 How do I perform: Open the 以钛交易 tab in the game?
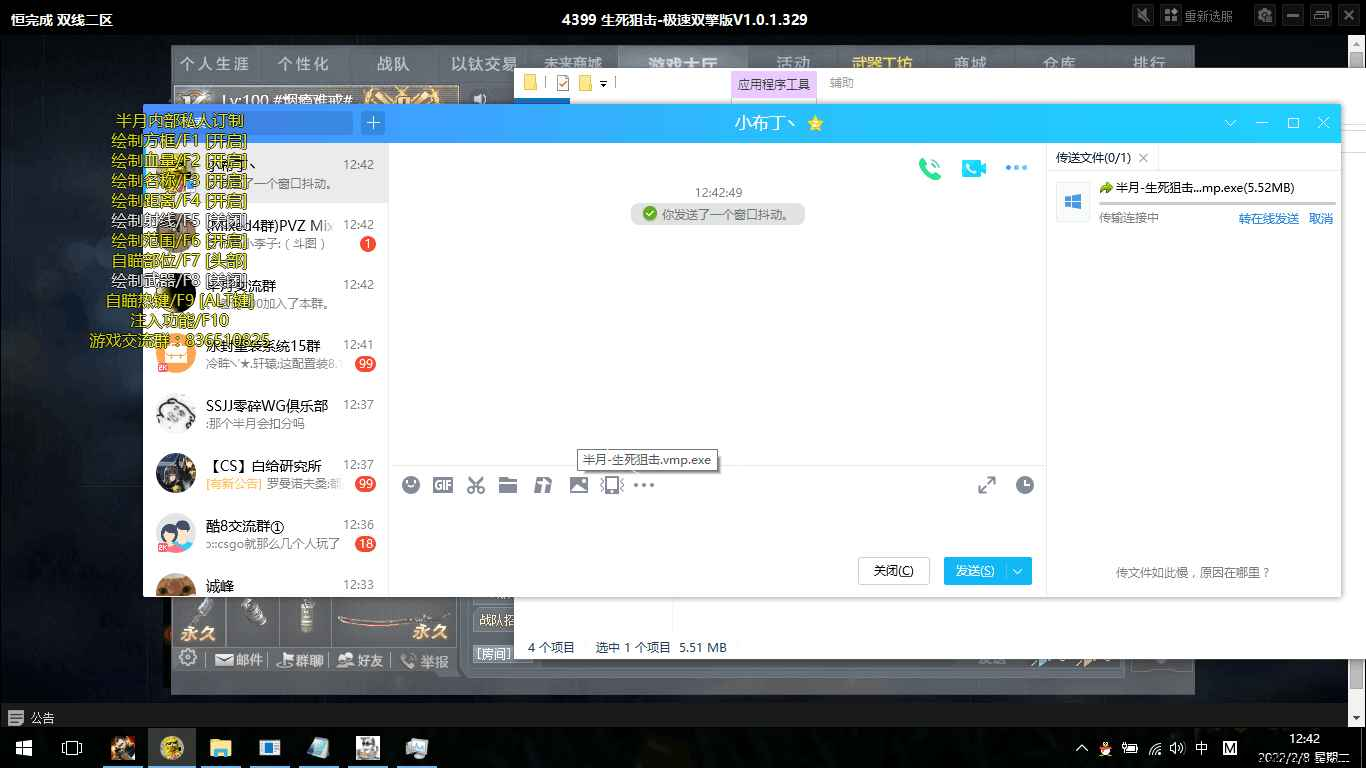pyautogui.click(x=483, y=63)
